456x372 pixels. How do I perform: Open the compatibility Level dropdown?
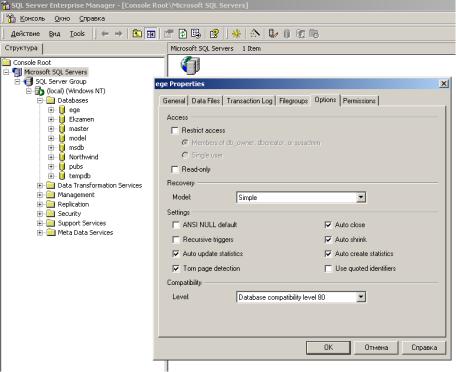pyautogui.click(x=361, y=297)
